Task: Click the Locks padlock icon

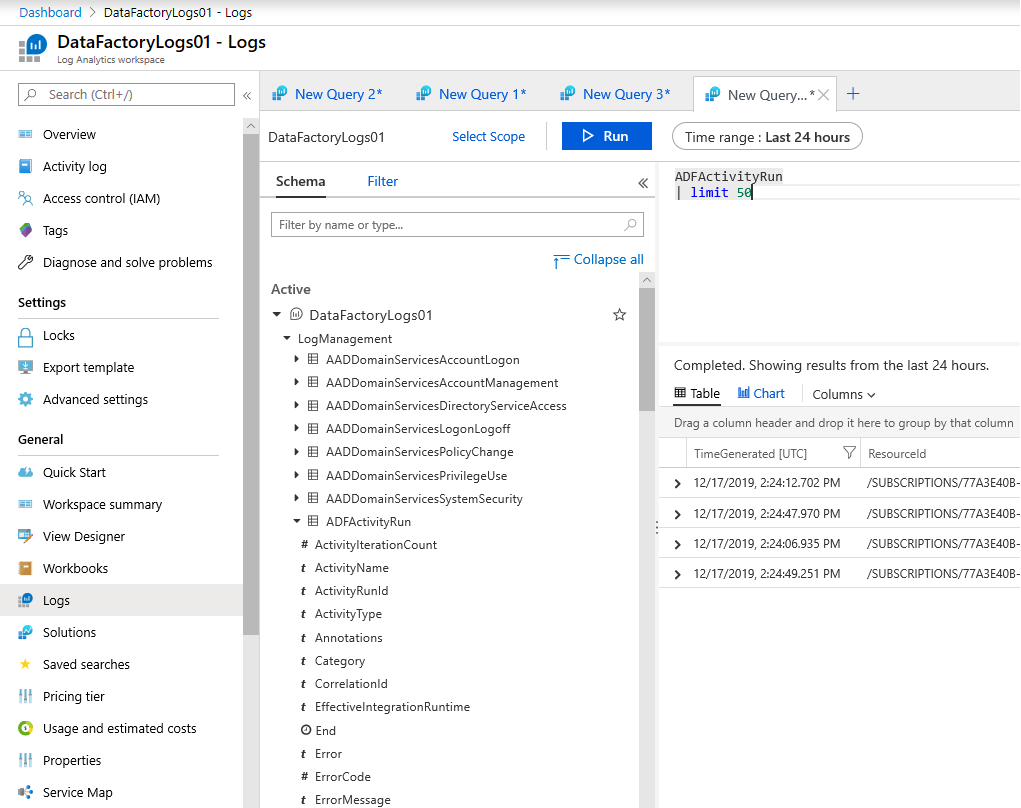Action: point(26,336)
